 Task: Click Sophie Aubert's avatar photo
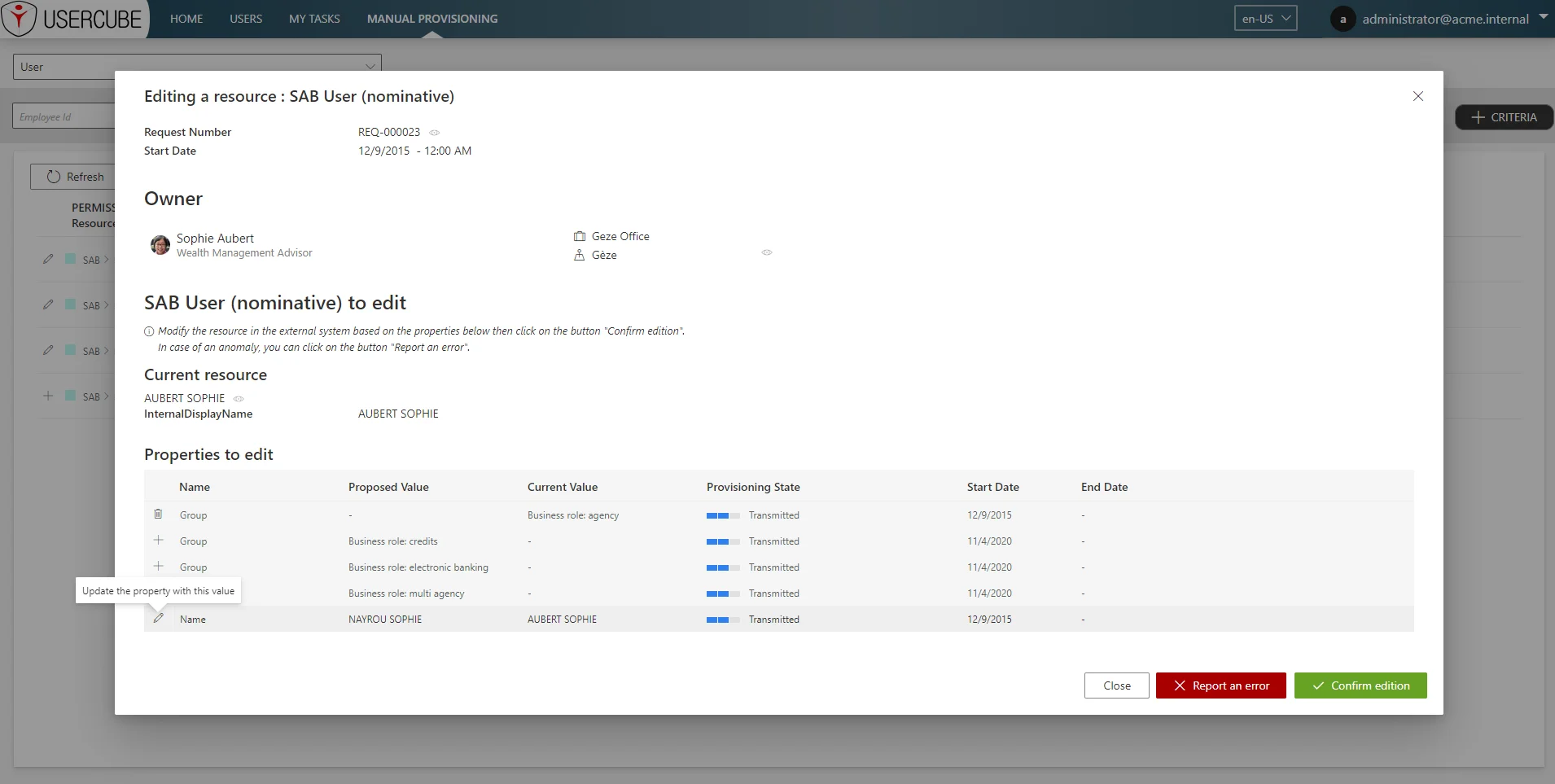coord(160,244)
